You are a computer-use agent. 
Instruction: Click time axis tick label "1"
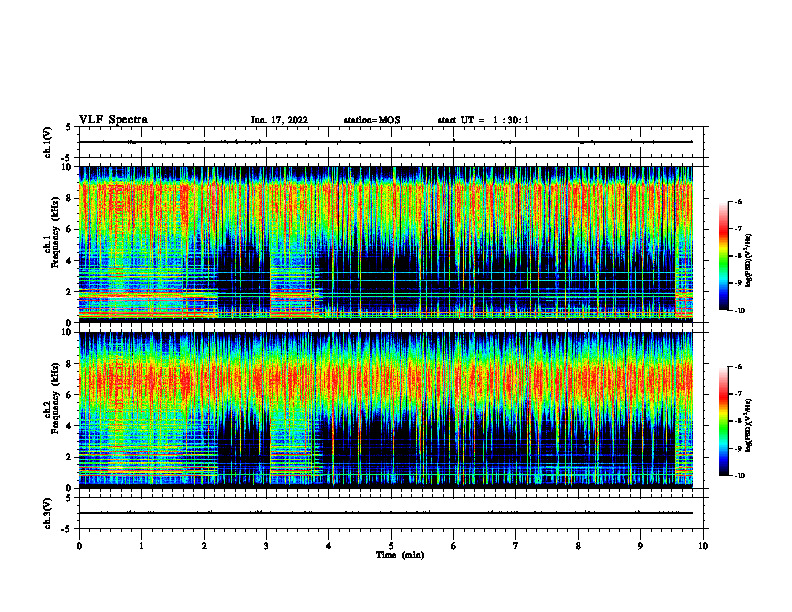tap(141, 546)
